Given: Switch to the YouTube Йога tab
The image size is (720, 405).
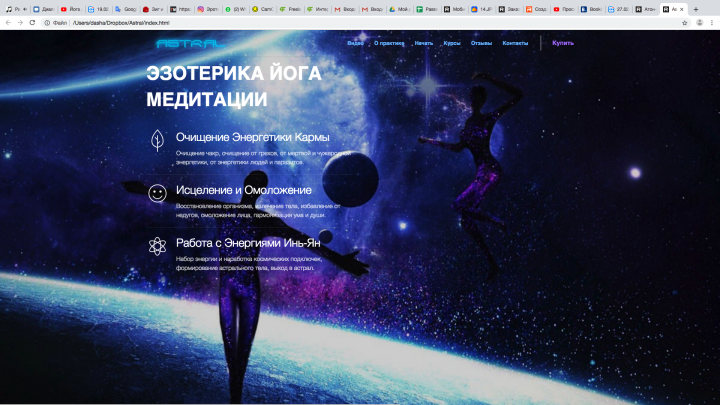Looking at the screenshot, I should 71,9.
